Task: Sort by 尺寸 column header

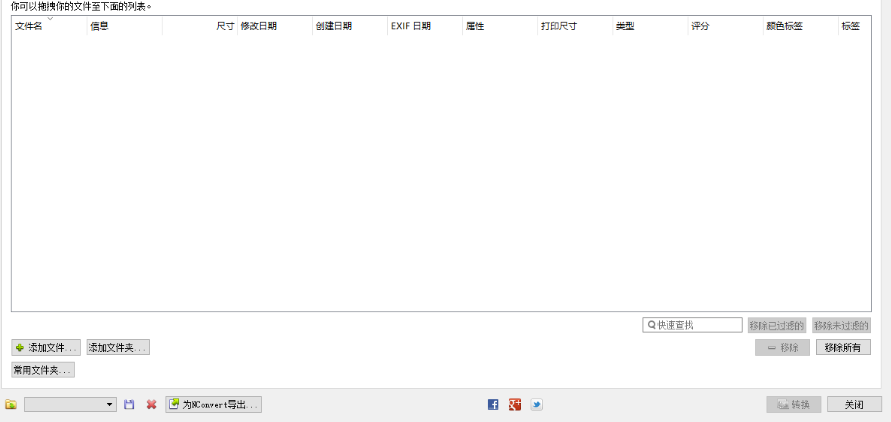Action: pyautogui.click(x=199, y=26)
